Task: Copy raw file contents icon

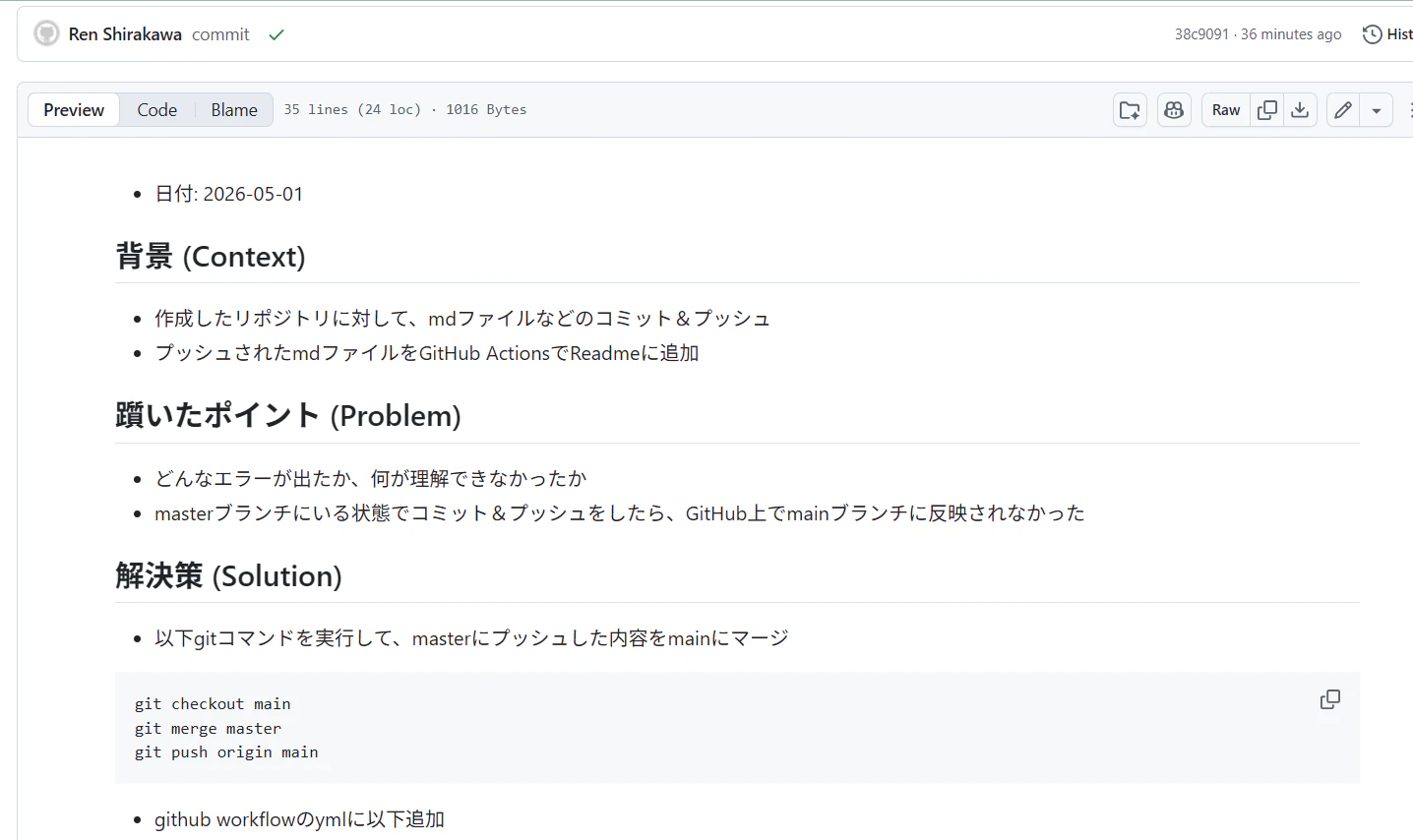Action: tap(1267, 110)
